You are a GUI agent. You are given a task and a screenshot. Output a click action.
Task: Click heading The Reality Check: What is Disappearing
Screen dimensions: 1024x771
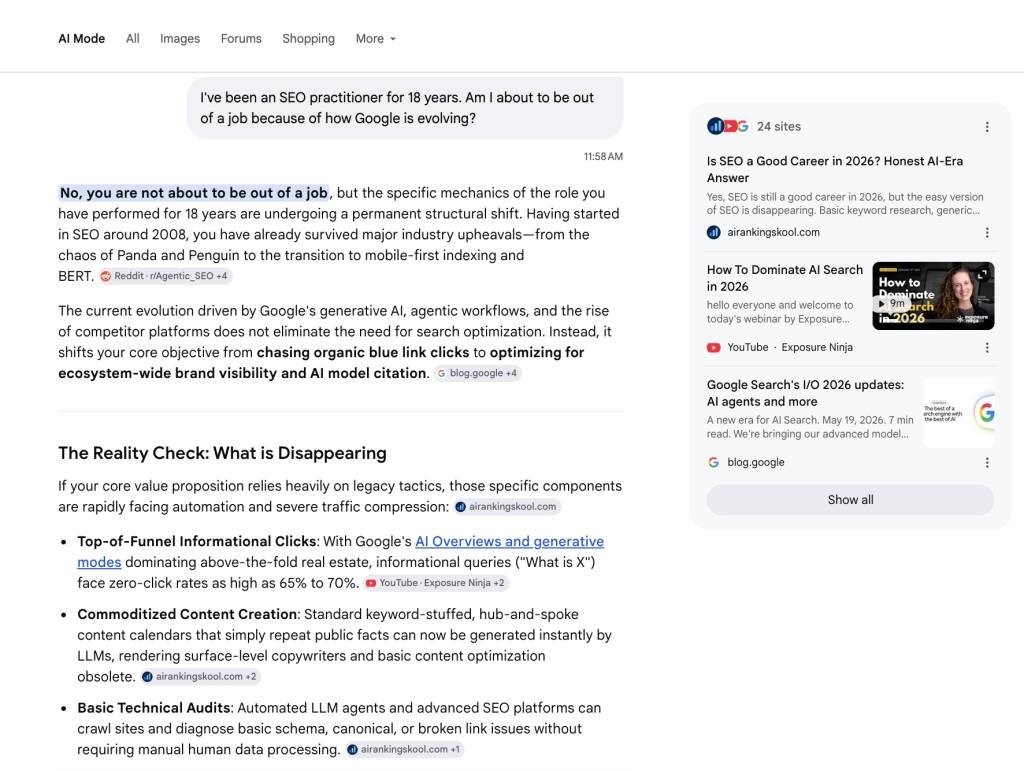click(222, 453)
